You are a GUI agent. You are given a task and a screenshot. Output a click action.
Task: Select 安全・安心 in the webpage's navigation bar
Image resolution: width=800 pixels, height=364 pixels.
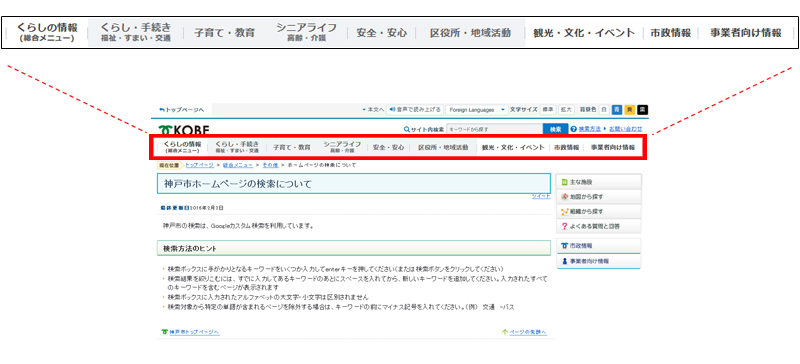(x=388, y=147)
